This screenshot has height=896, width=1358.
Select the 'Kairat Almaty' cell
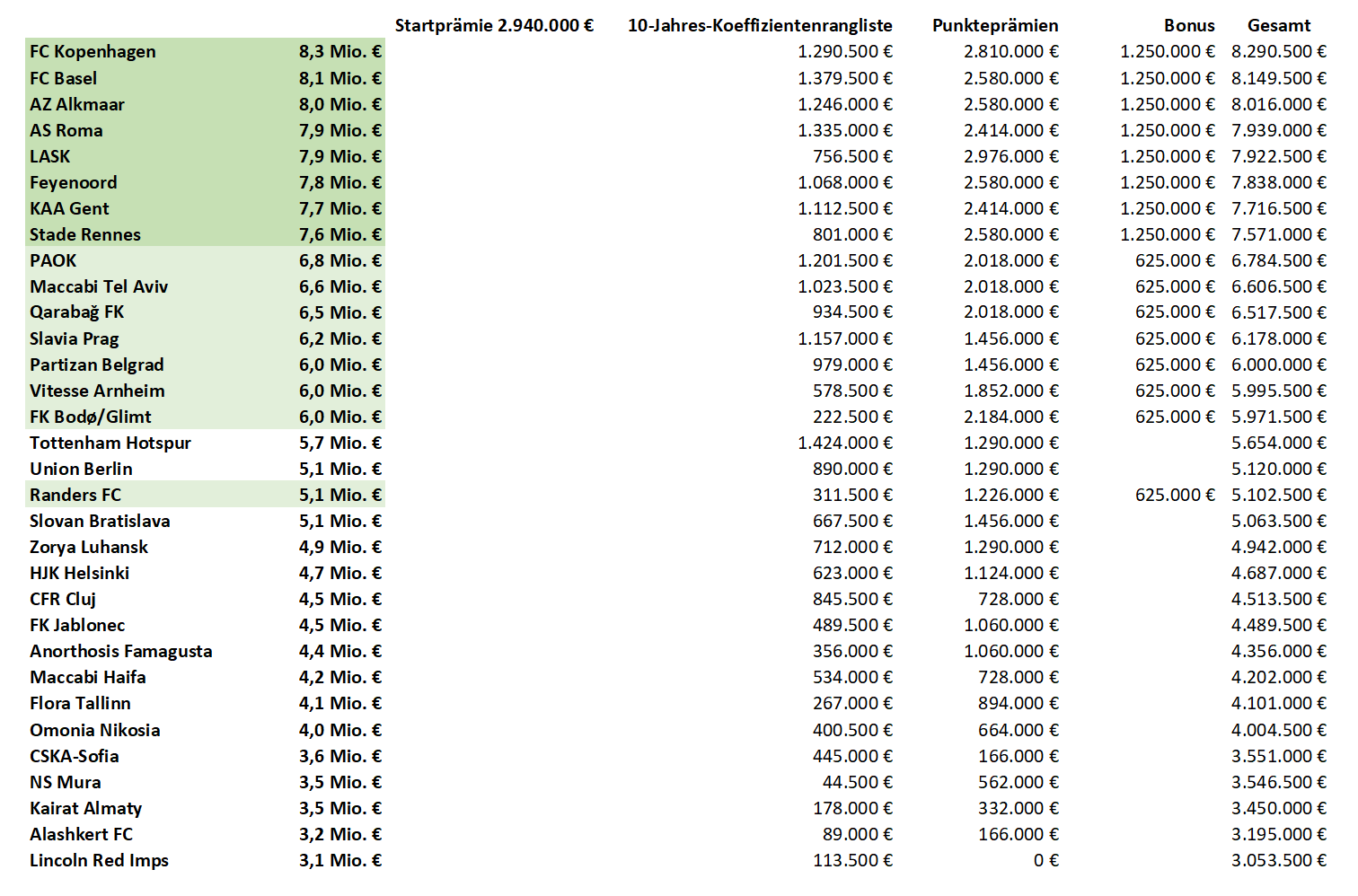[85, 808]
